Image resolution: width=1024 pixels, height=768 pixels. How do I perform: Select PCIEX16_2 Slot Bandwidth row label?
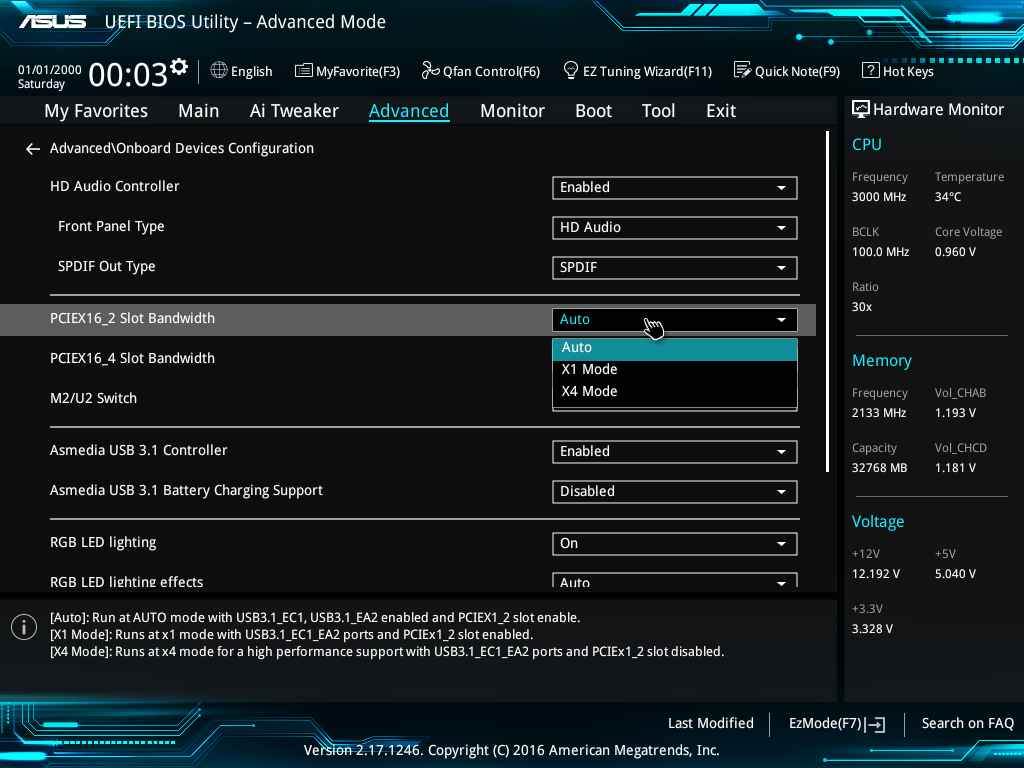coord(132,318)
